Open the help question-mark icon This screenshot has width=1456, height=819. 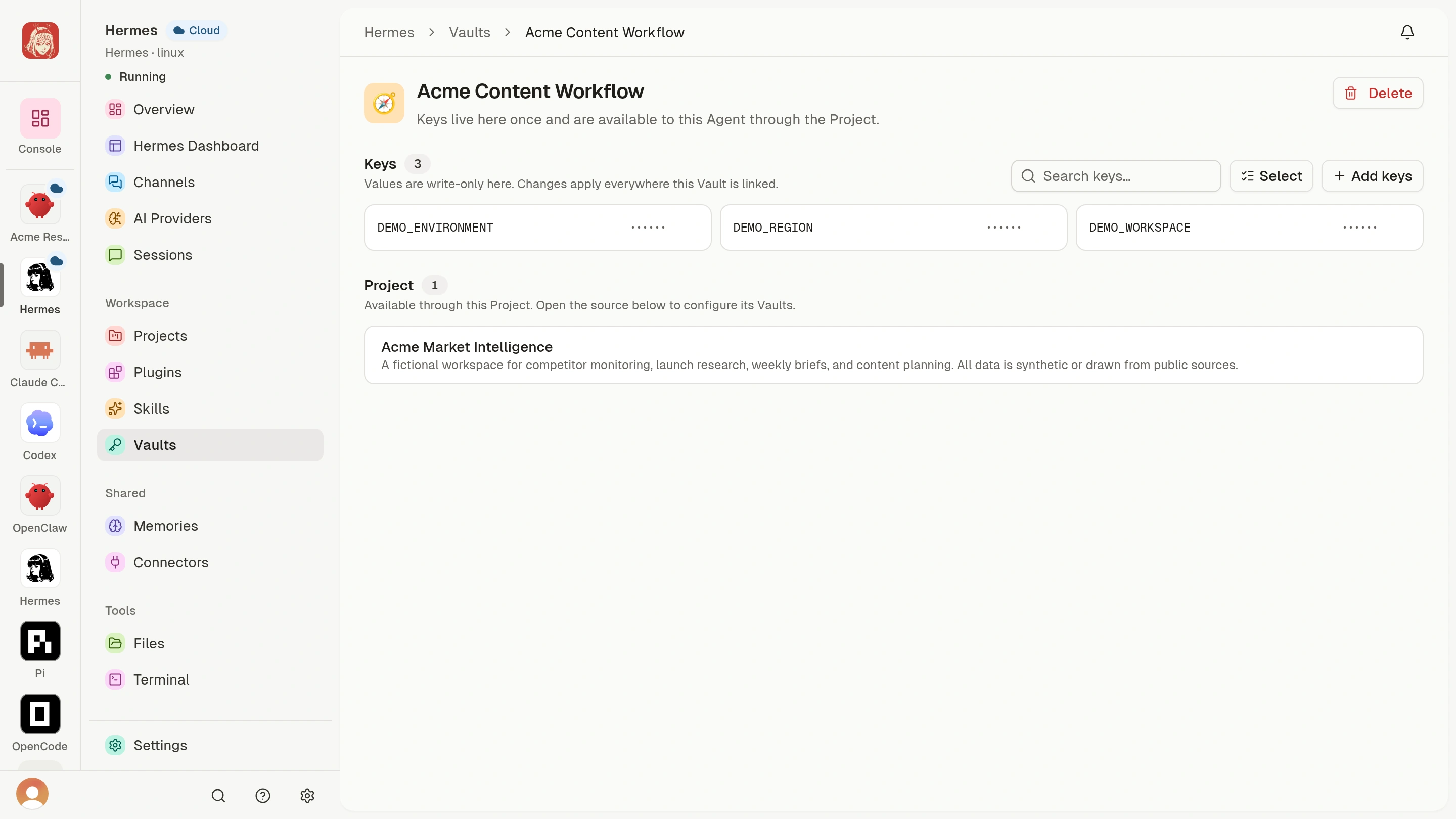point(263,796)
